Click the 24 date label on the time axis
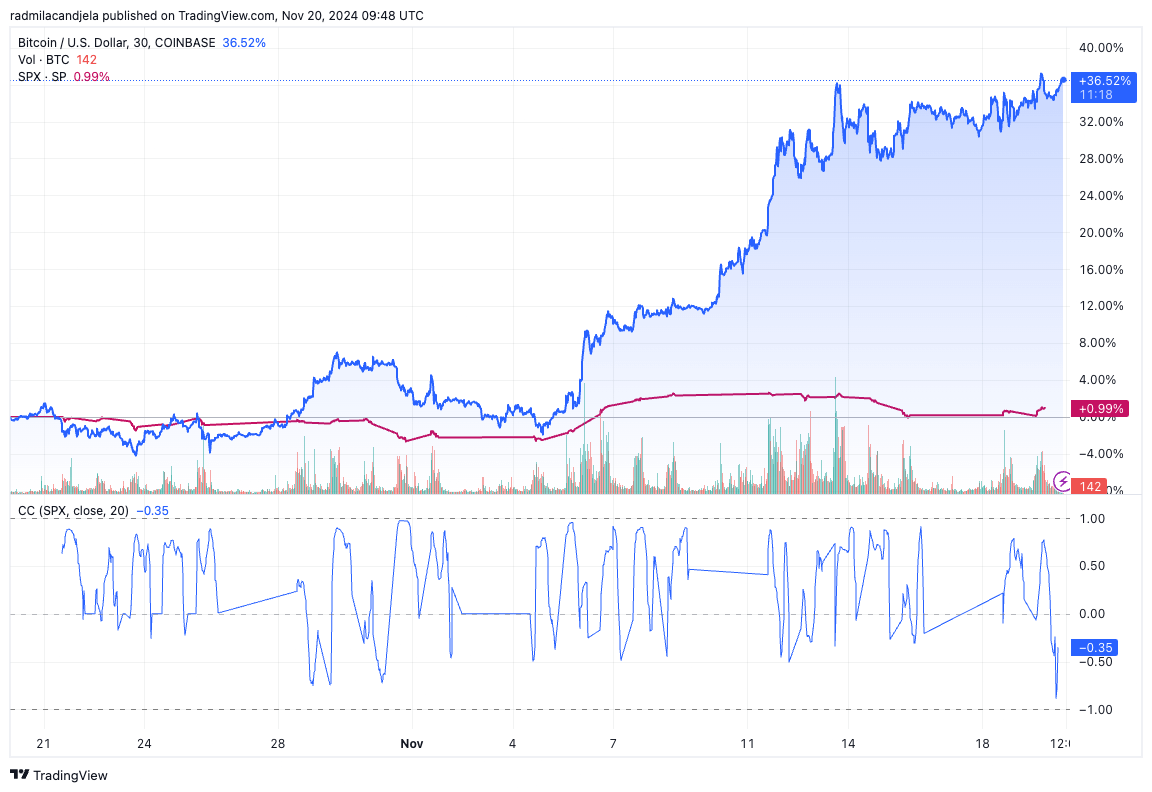 pos(144,744)
